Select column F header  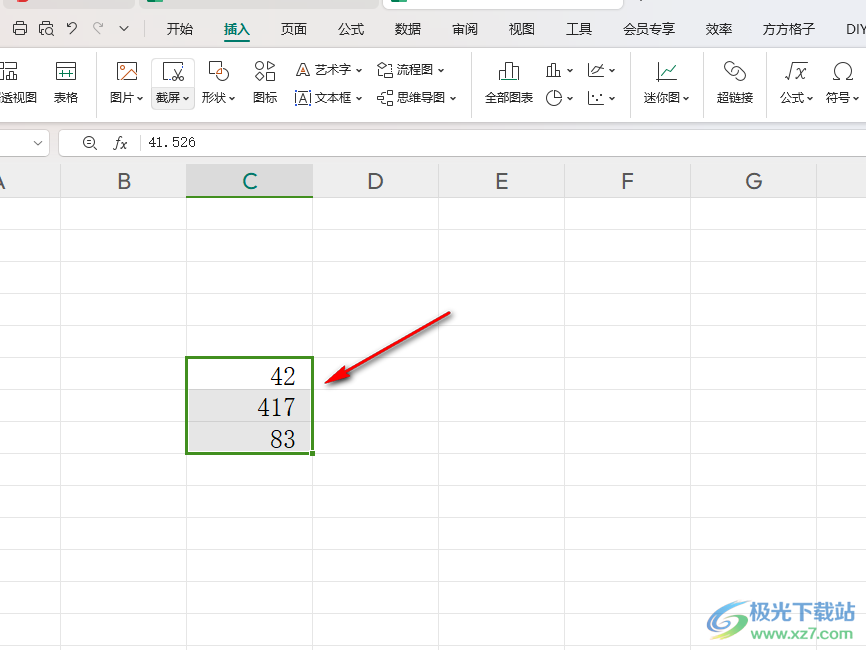(x=627, y=181)
